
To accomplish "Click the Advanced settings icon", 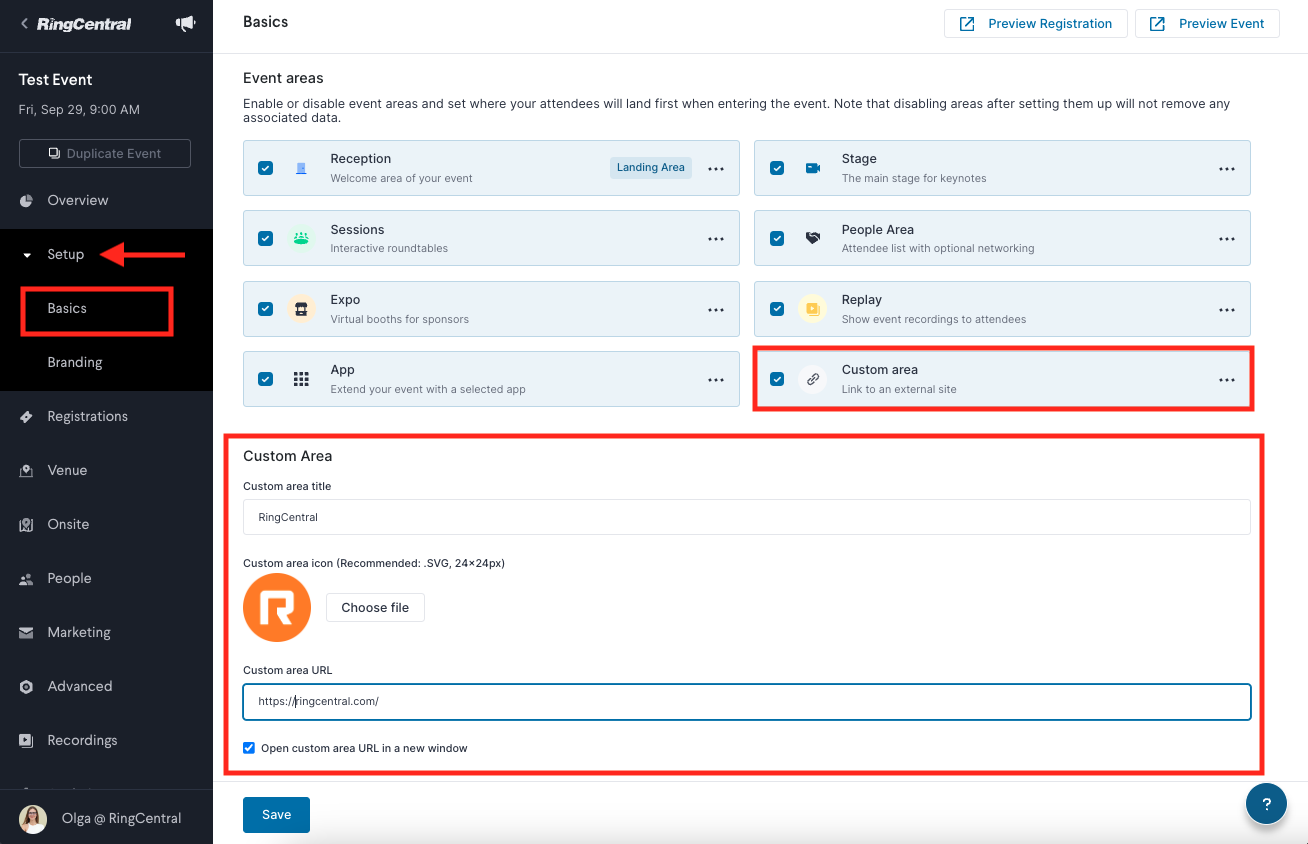I will click(27, 687).
